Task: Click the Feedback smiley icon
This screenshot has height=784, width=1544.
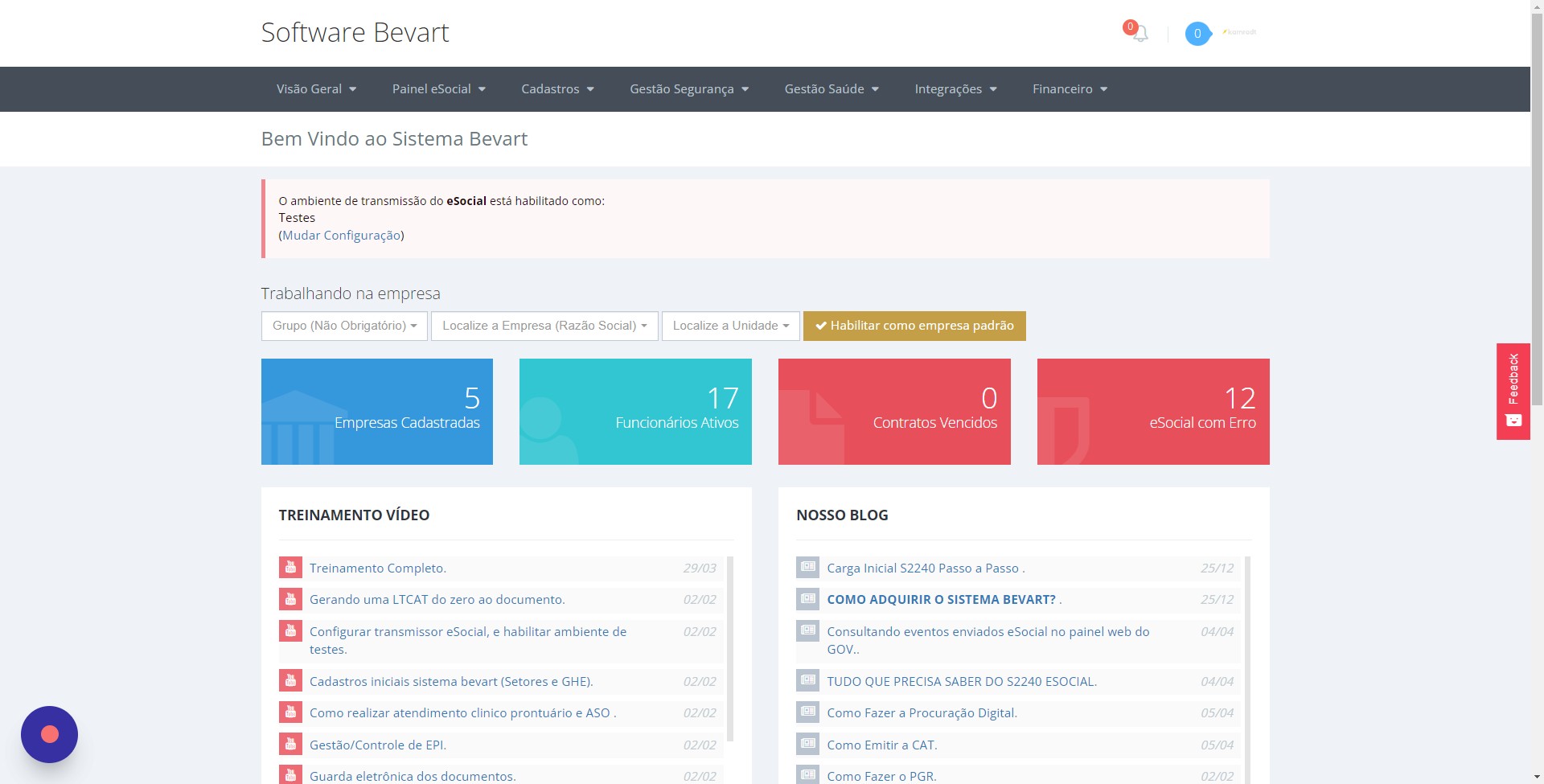Action: pyautogui.click(x=1513, y=421)
